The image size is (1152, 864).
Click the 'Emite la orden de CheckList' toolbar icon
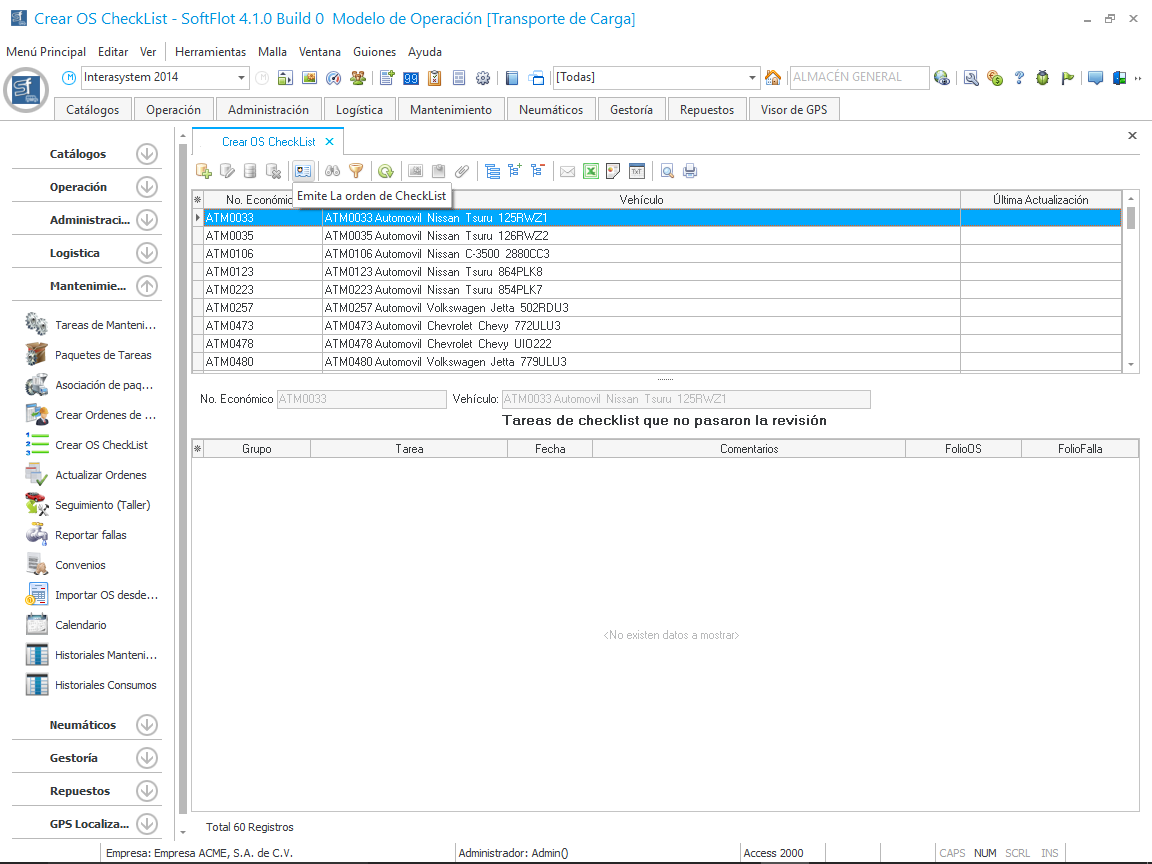303,171
